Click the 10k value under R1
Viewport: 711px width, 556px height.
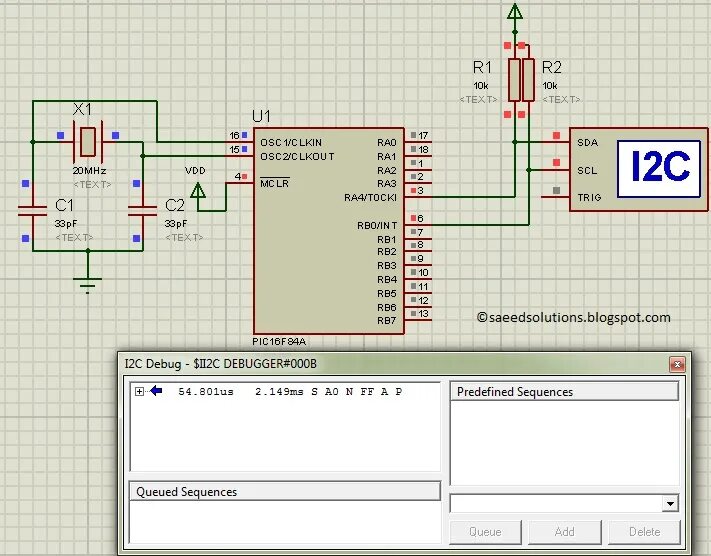(x=481, y=86)
